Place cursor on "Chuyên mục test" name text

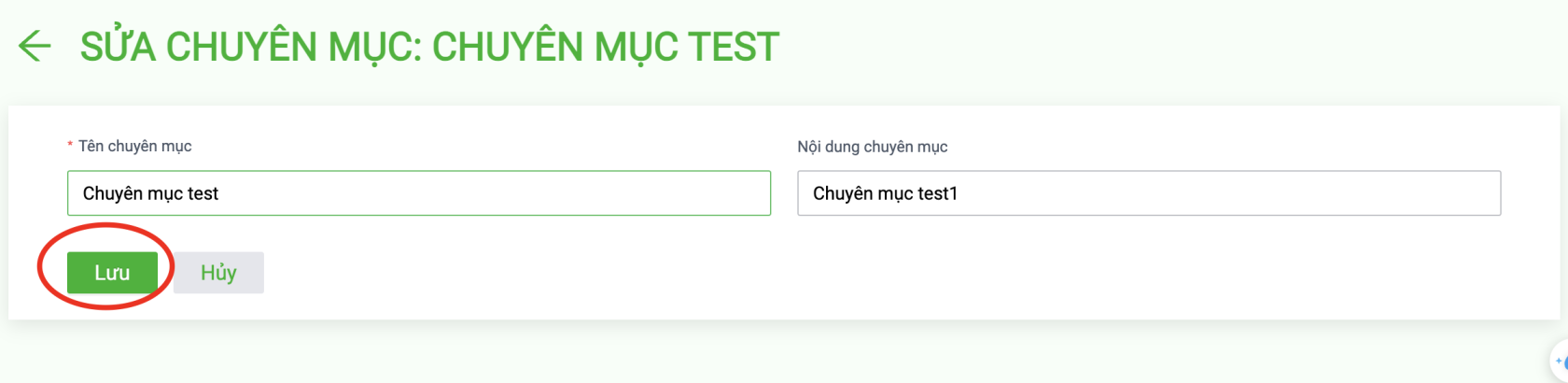pyautogui.click(x=150, y=193)
